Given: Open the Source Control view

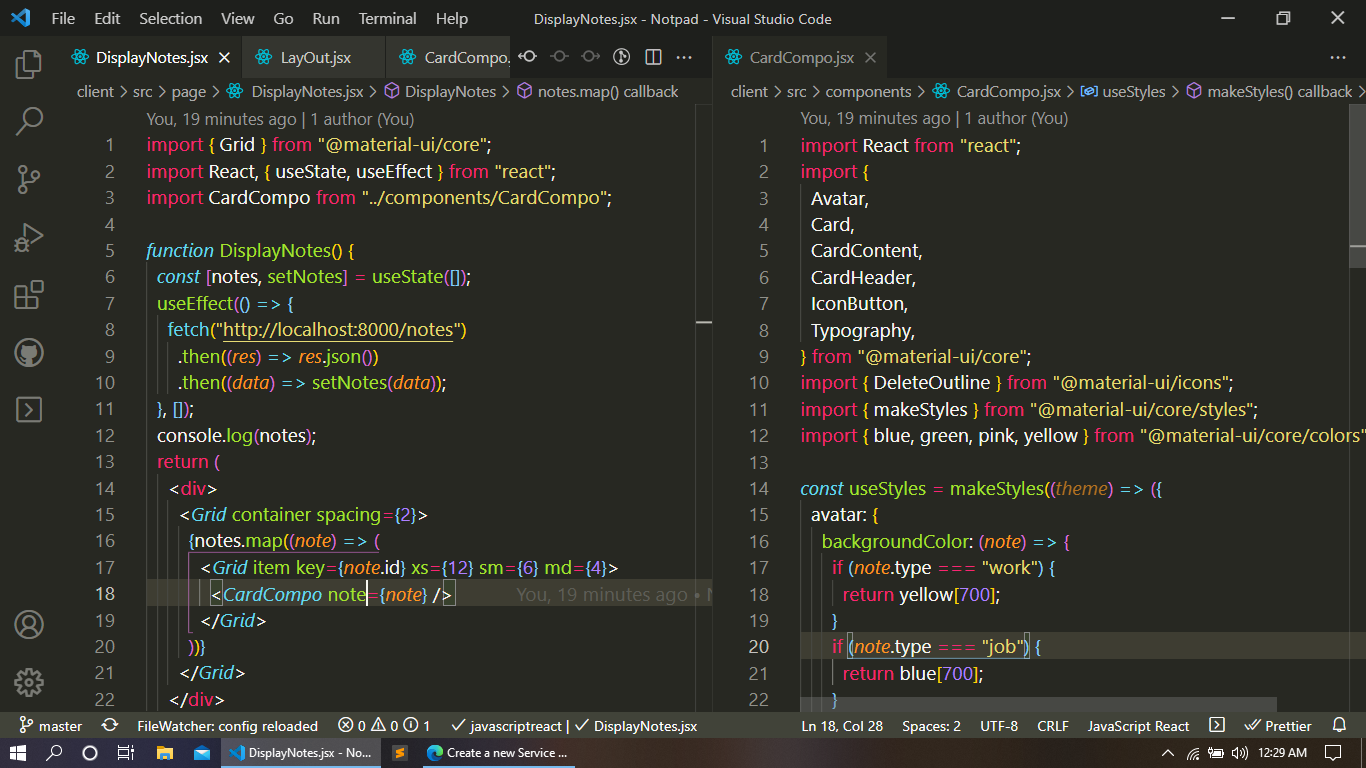Looking at the screenshot, I should [x=28, y=180].
